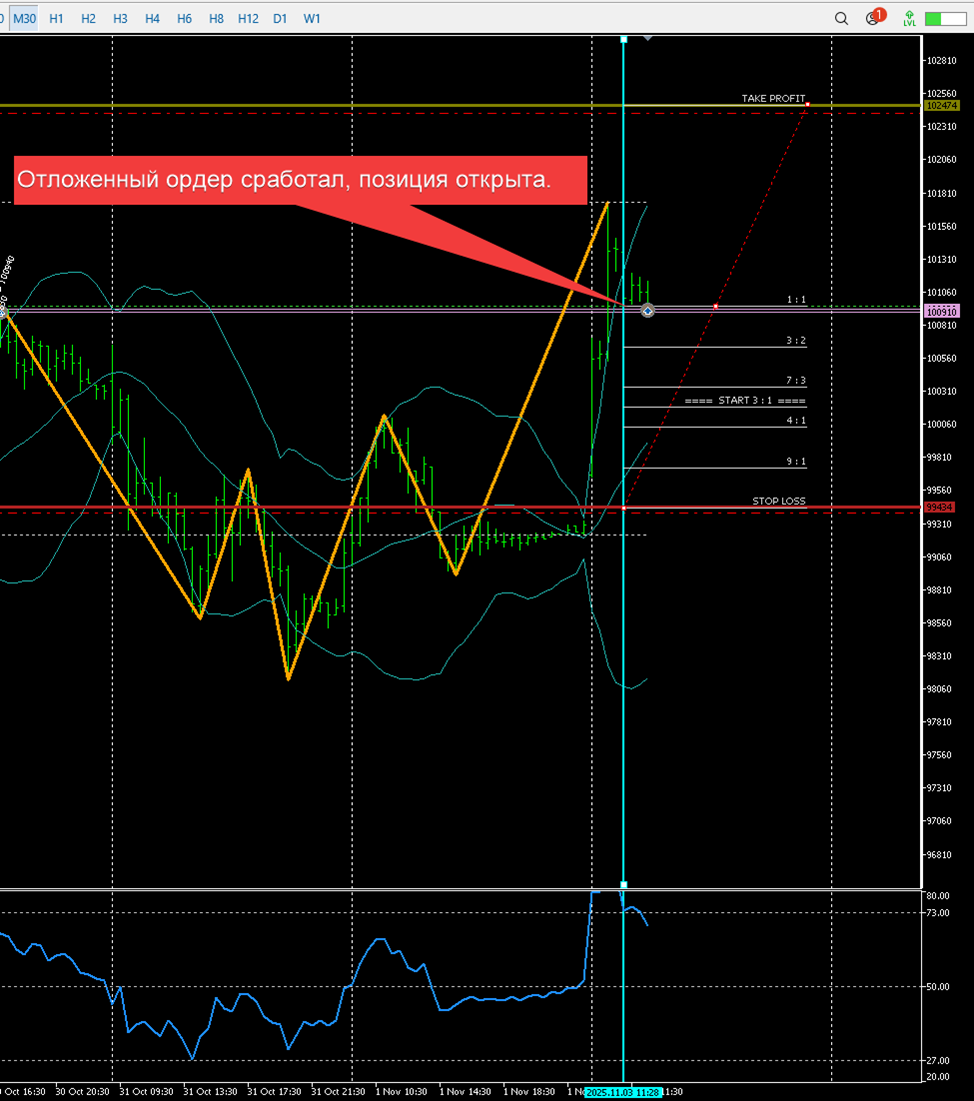Click the STOP LOSS price label 99434
974x1101 pixels.
tap(940, 508)
